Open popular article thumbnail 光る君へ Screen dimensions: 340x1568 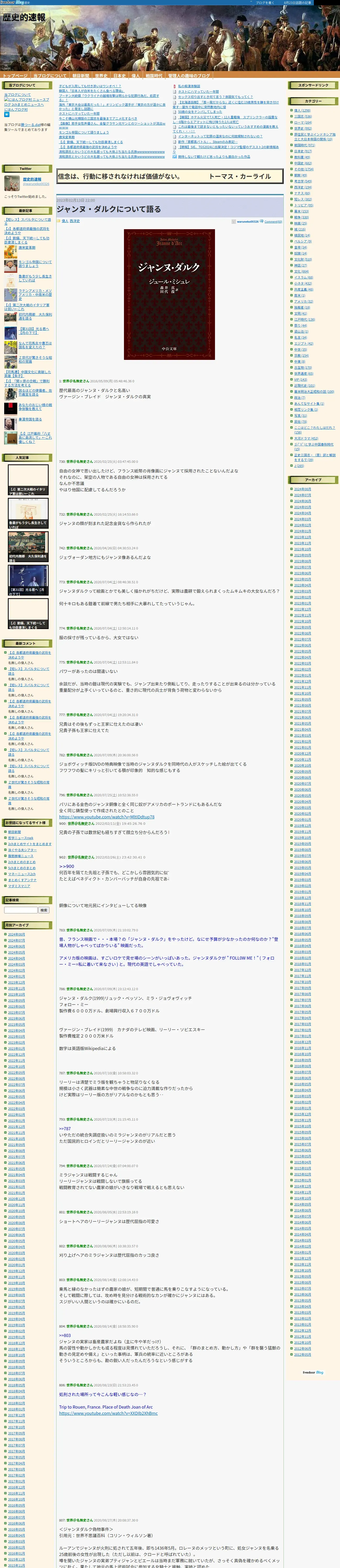coord(28,580)
